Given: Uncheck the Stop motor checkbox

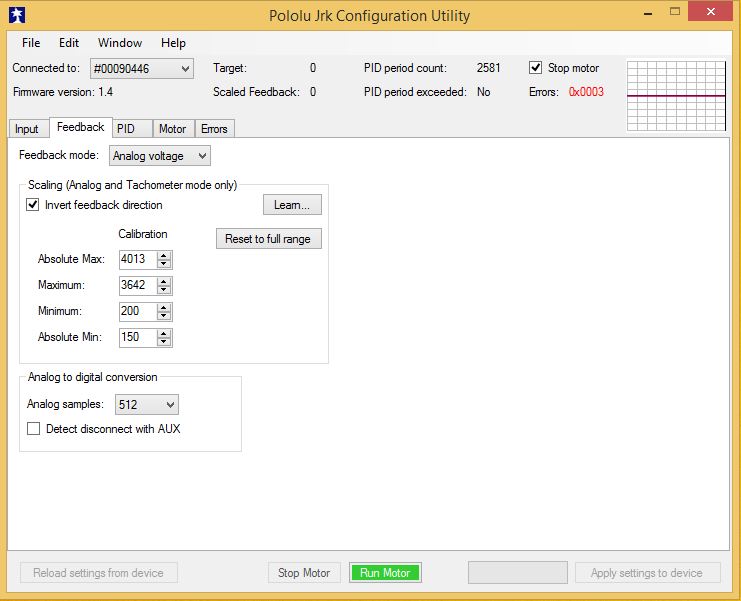Looking at the screenshot, I should pyautogui.click(x=535, y=68).
